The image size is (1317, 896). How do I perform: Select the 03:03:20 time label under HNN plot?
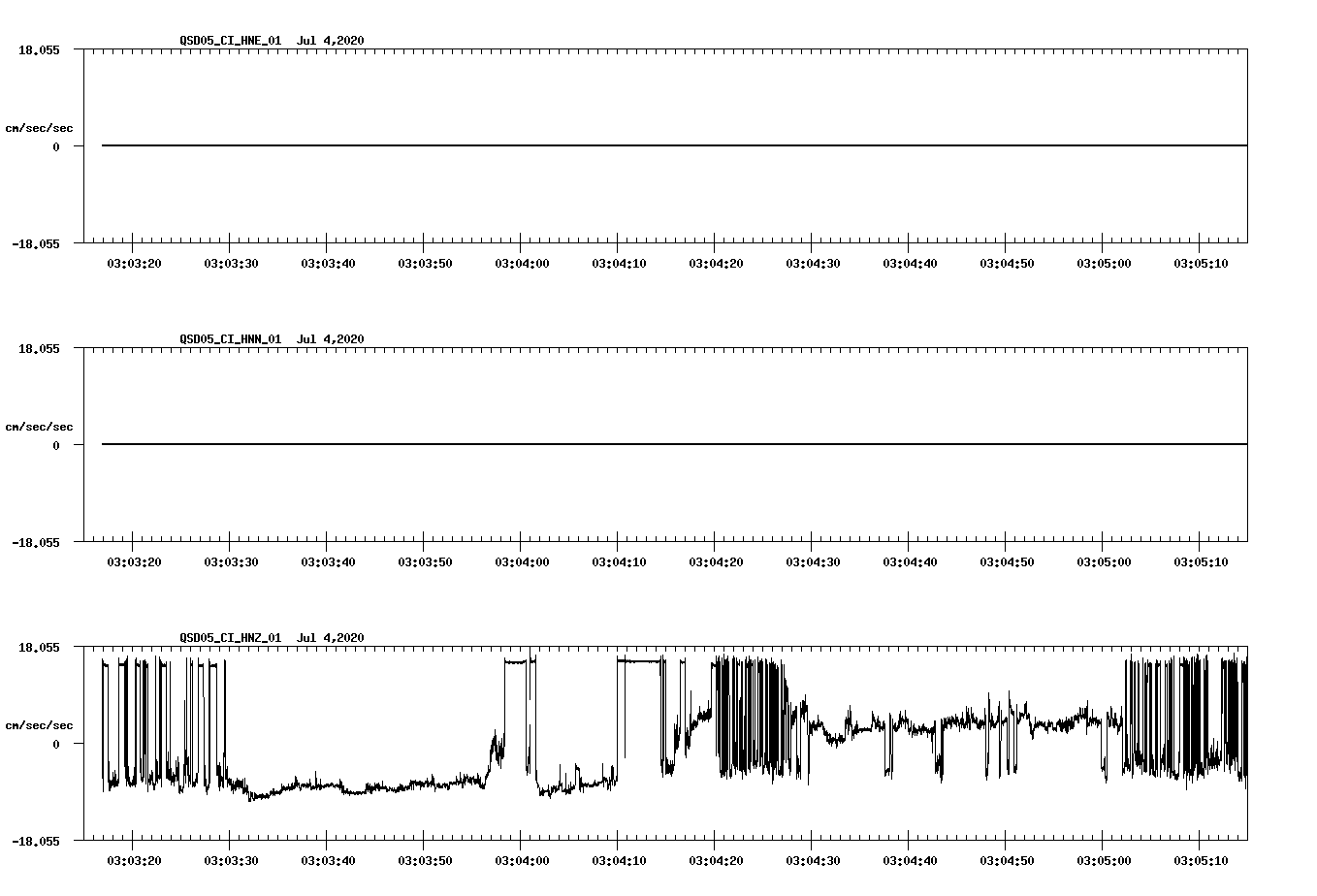(134, 561)
